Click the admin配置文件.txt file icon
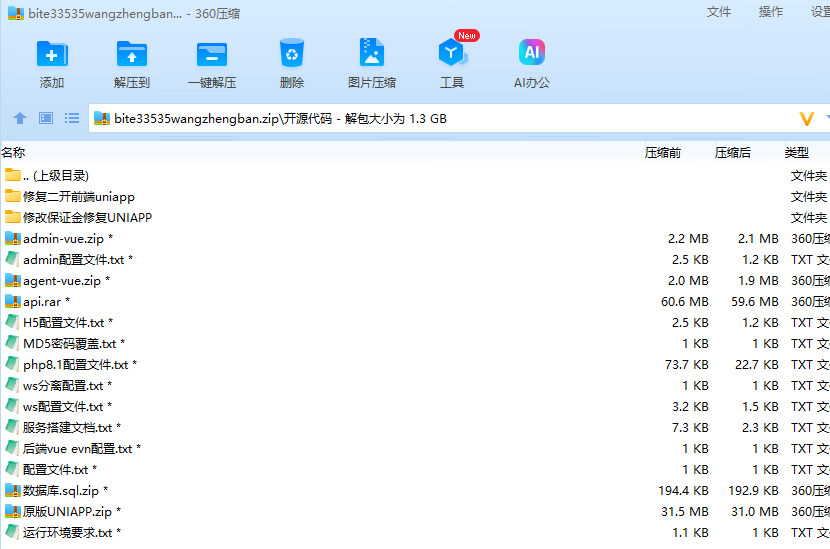 (x=12, y=259)
